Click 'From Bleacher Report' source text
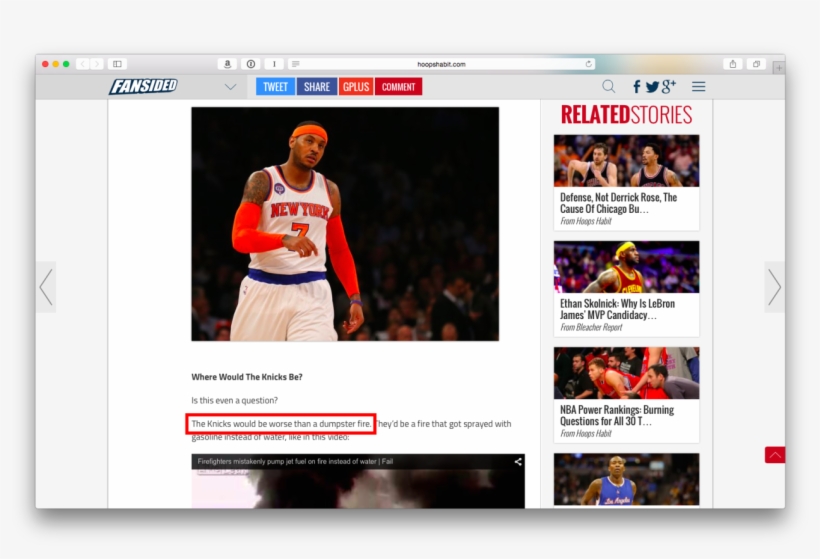 point(591,327)
